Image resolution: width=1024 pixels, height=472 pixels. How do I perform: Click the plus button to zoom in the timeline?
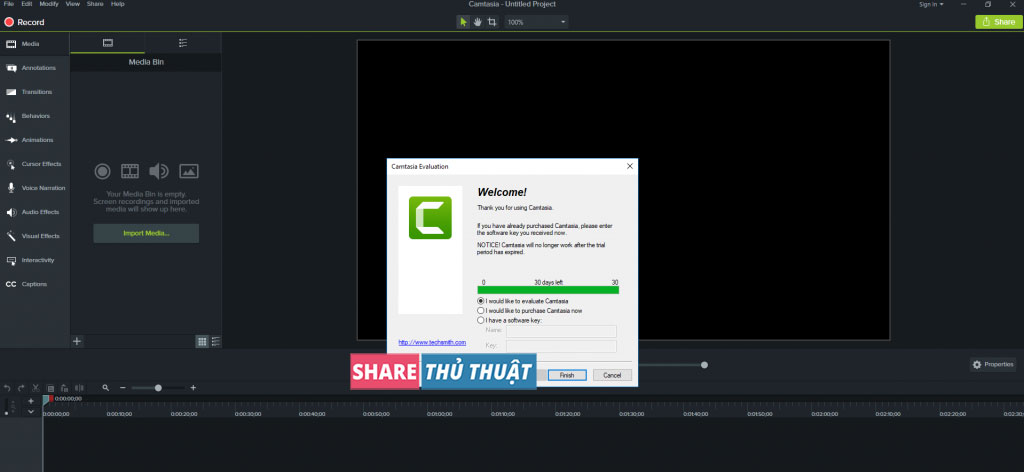pos(193,388)
